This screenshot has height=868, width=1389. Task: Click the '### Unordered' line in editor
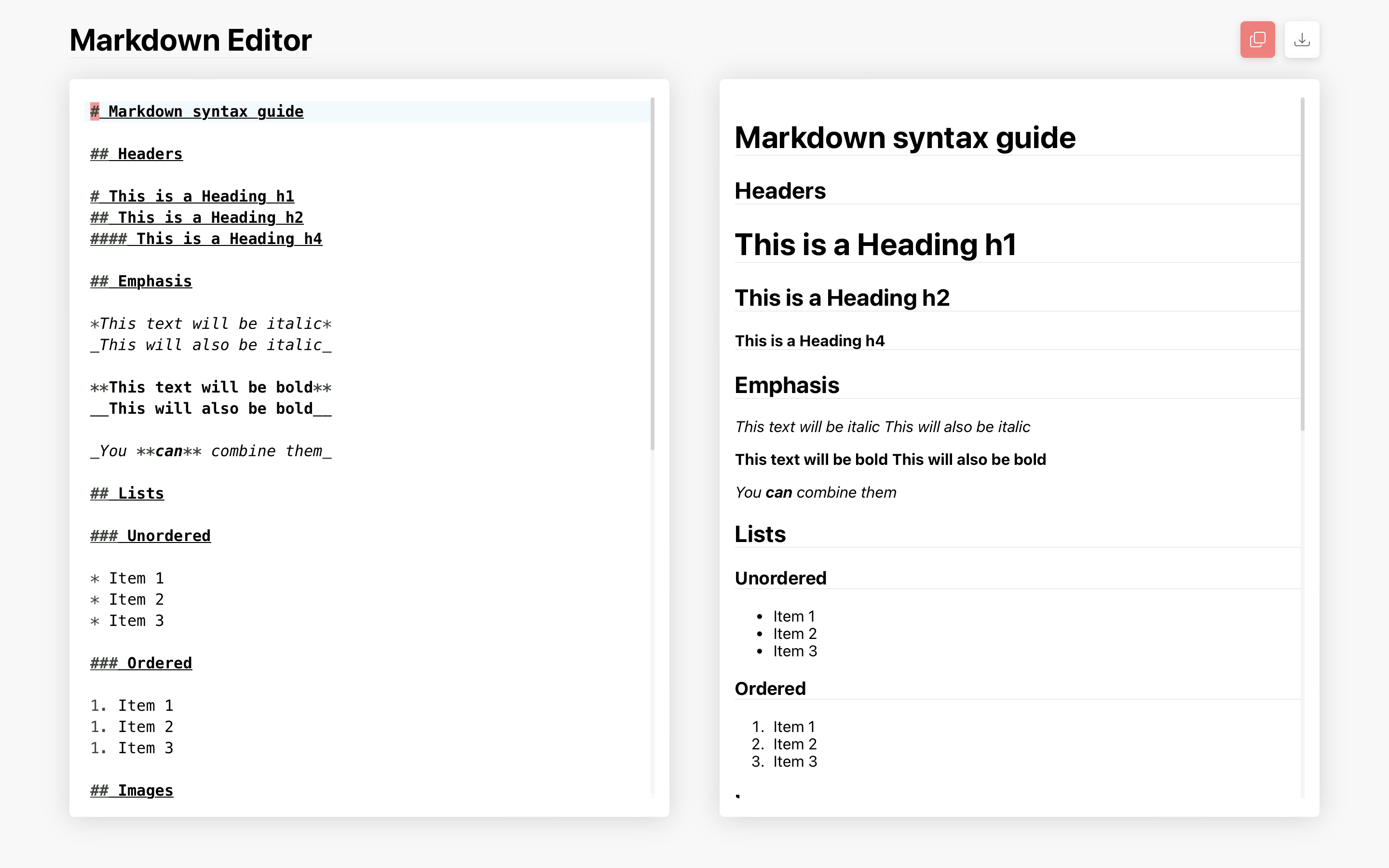pos(150,536)
